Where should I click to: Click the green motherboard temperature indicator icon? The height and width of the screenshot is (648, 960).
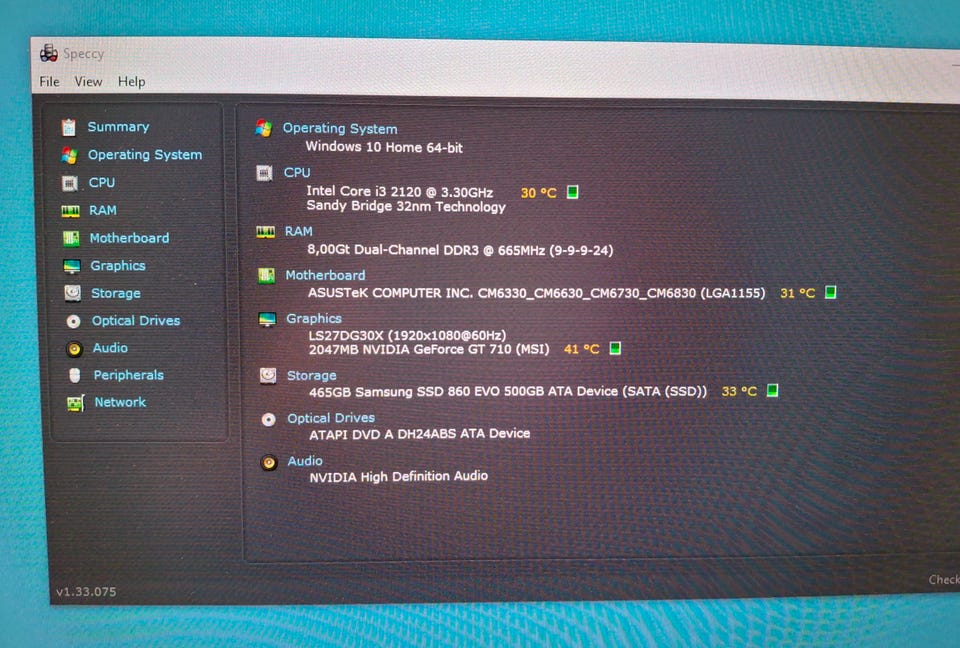pyautogui.click(x=831, y=292)
